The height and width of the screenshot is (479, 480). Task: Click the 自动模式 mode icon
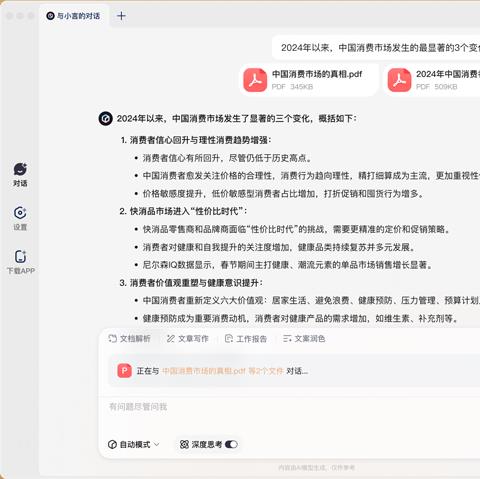point(112,444)
